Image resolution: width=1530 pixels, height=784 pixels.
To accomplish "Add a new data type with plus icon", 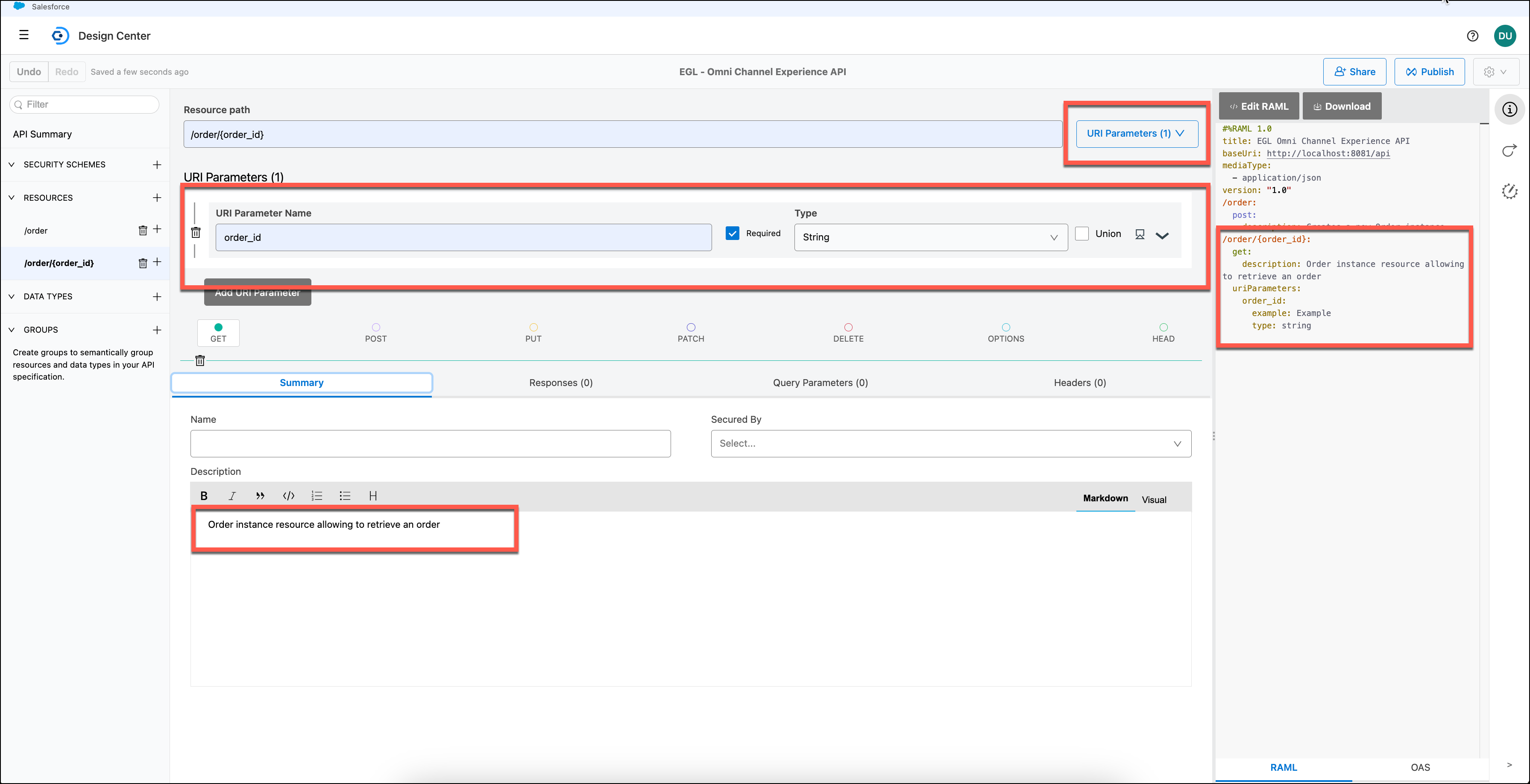I will tap(157, 296).
